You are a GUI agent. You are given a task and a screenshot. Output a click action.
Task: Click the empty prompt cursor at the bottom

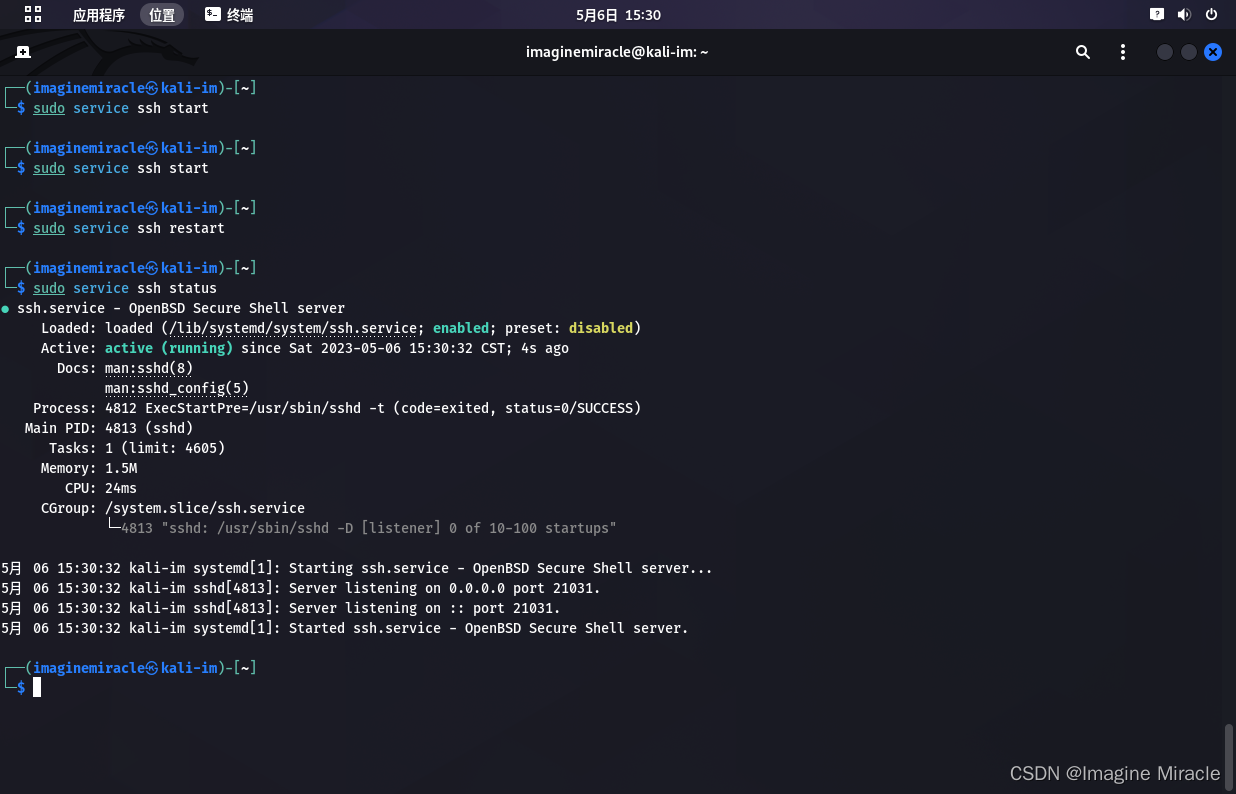[x=37, y=687]
